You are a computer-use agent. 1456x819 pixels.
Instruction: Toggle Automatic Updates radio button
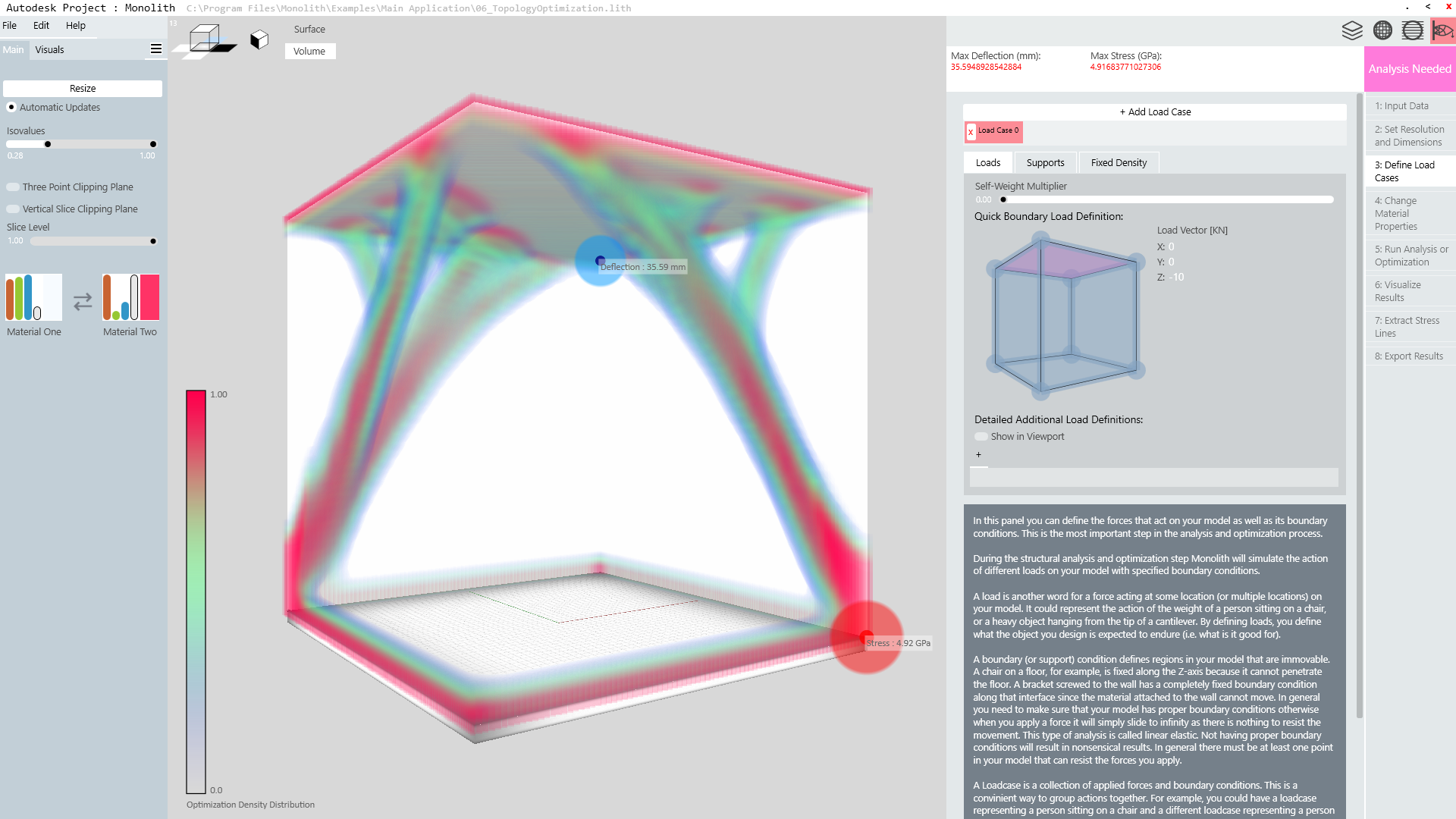(x=11, y=107)
